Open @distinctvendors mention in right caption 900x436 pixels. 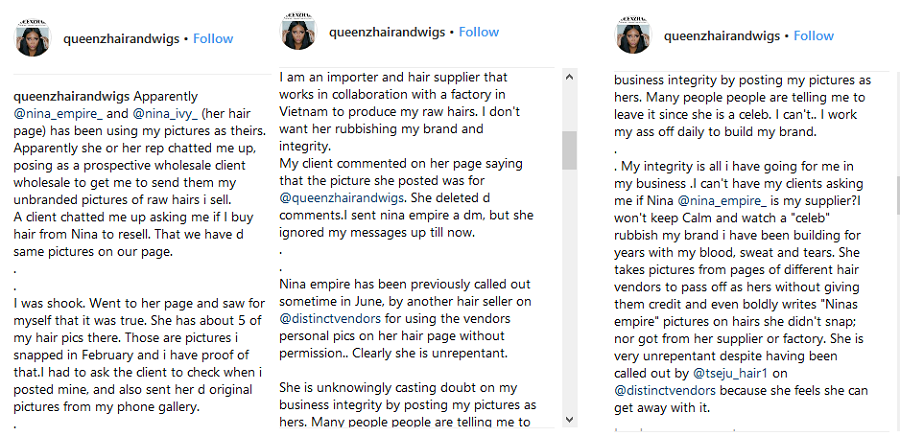(668, 390)
